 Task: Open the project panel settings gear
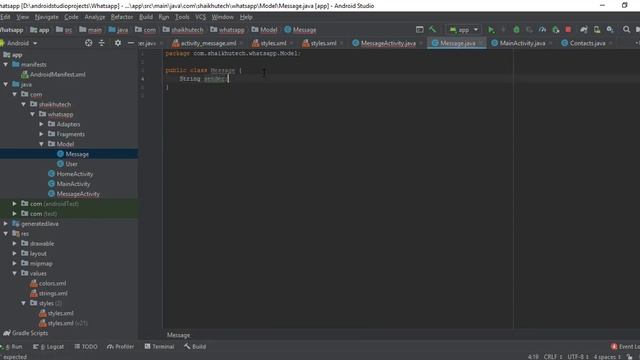point(118,43)
